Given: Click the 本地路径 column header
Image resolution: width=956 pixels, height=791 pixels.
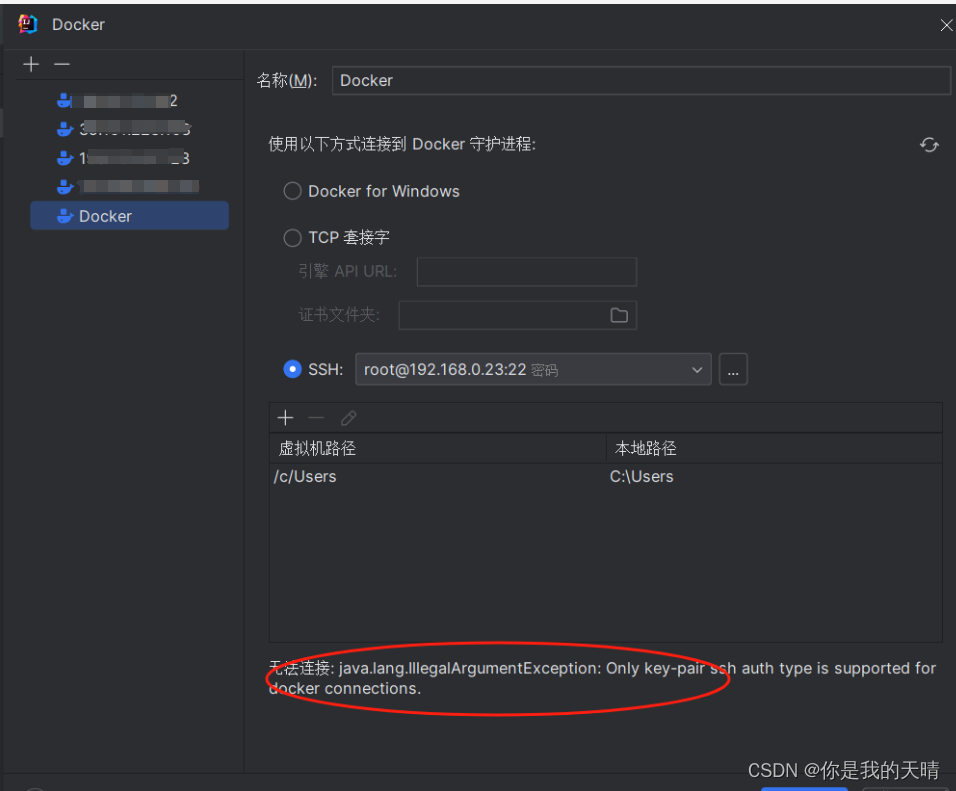Looking at the screenshot, I should (x=774, y=448).
